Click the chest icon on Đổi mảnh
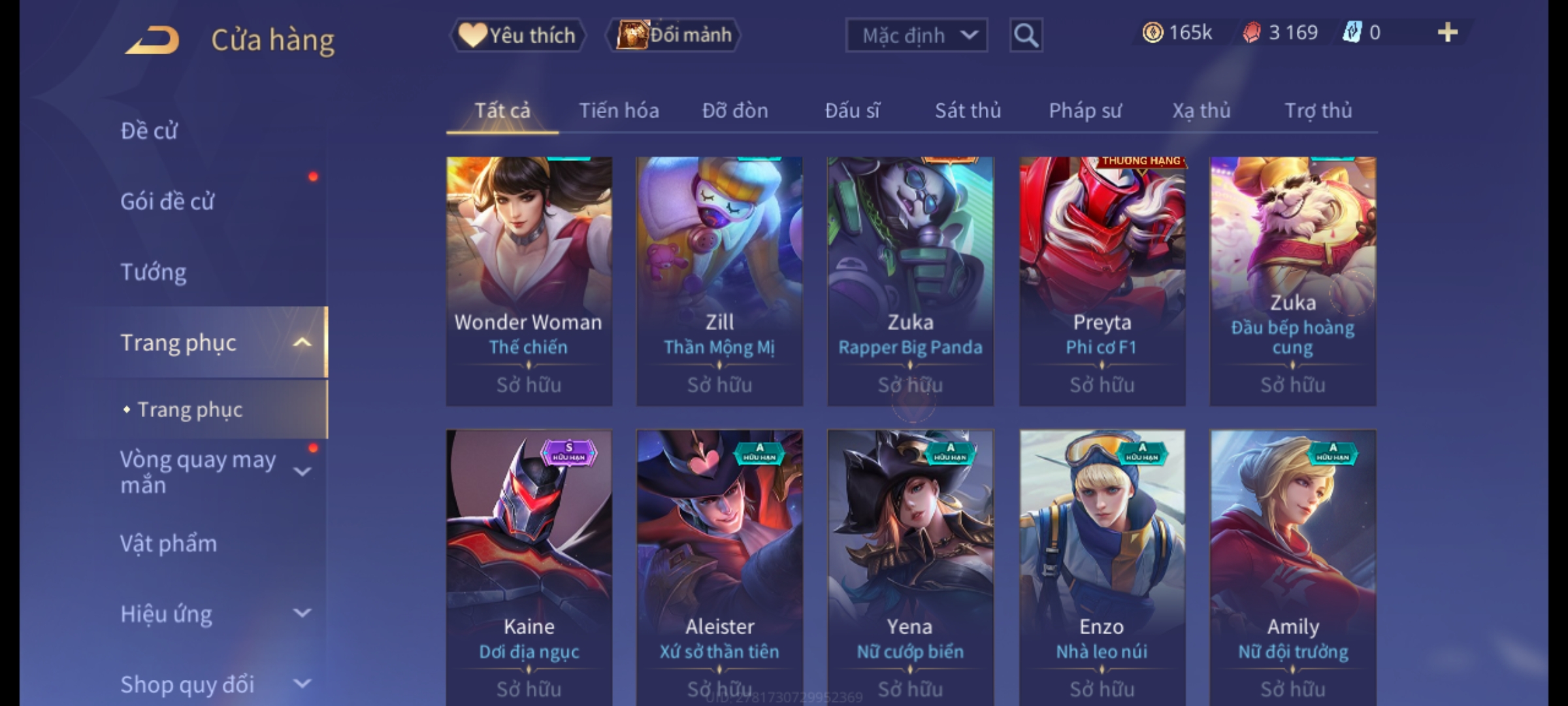1568x706 pixels. click(x=632, y=35)
